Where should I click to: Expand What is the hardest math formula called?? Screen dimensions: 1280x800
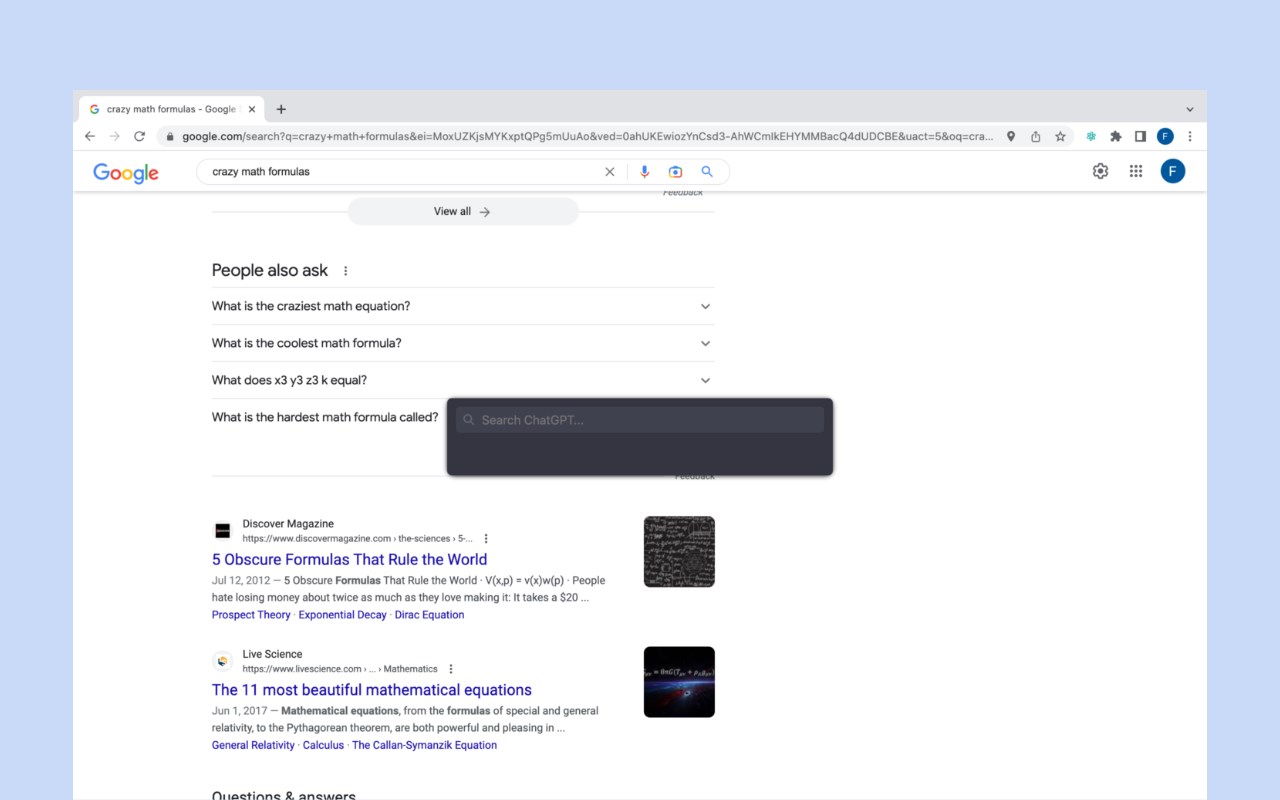(x=325, y=417)
